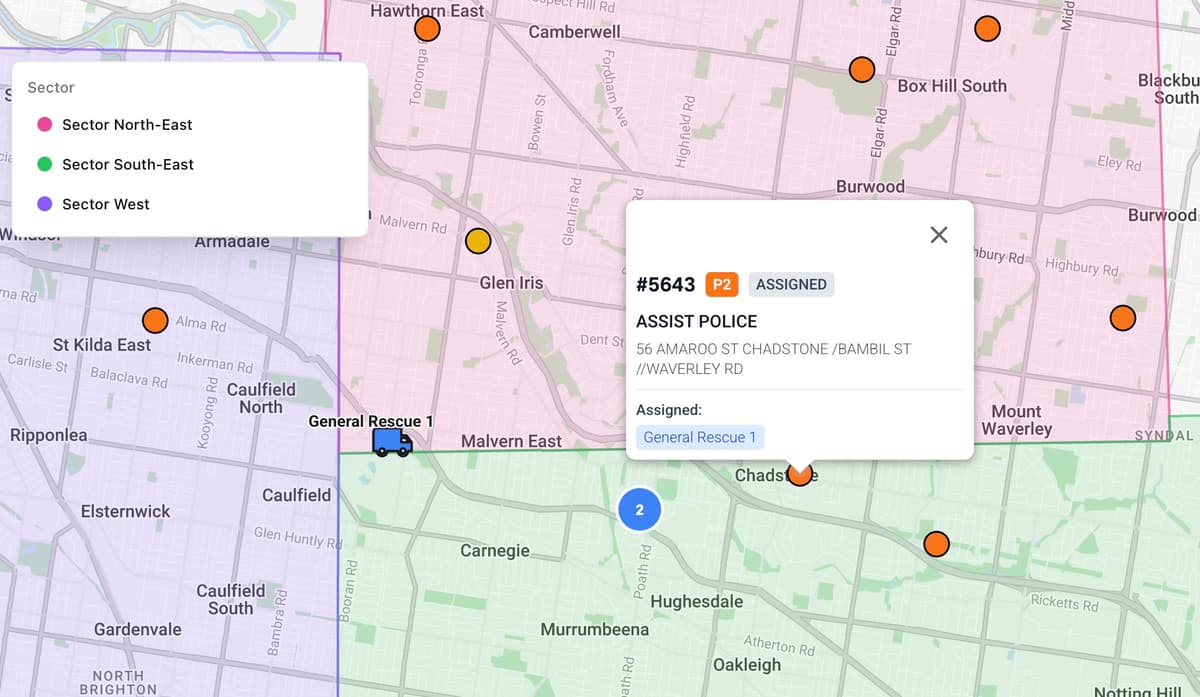Click the ASSIGNED status badge
The height and width of the screenshot is (697, 1200).
click(791, 284)
